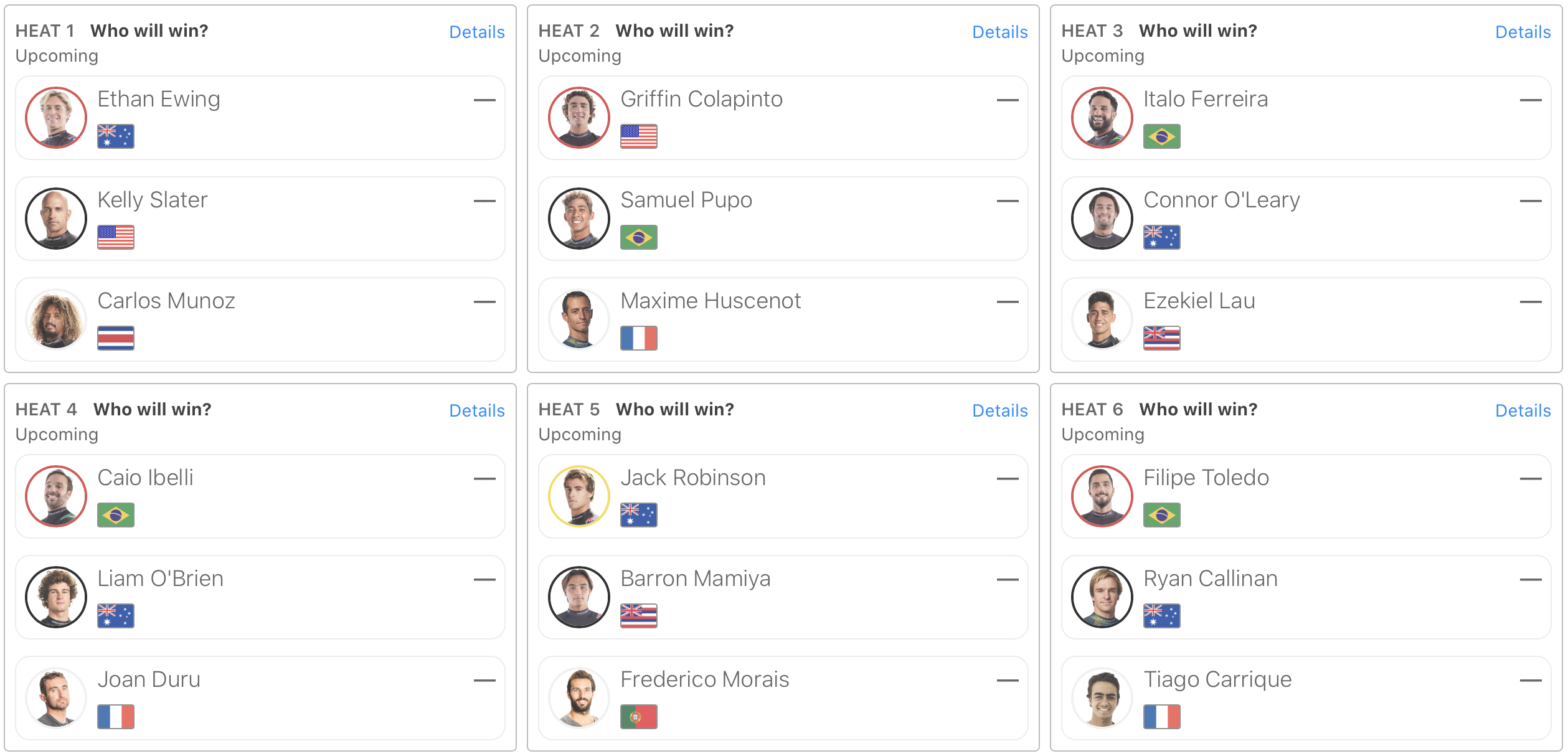
Task: Select Ryan Callinan in Heat 6
Action: coord(1306,597)
